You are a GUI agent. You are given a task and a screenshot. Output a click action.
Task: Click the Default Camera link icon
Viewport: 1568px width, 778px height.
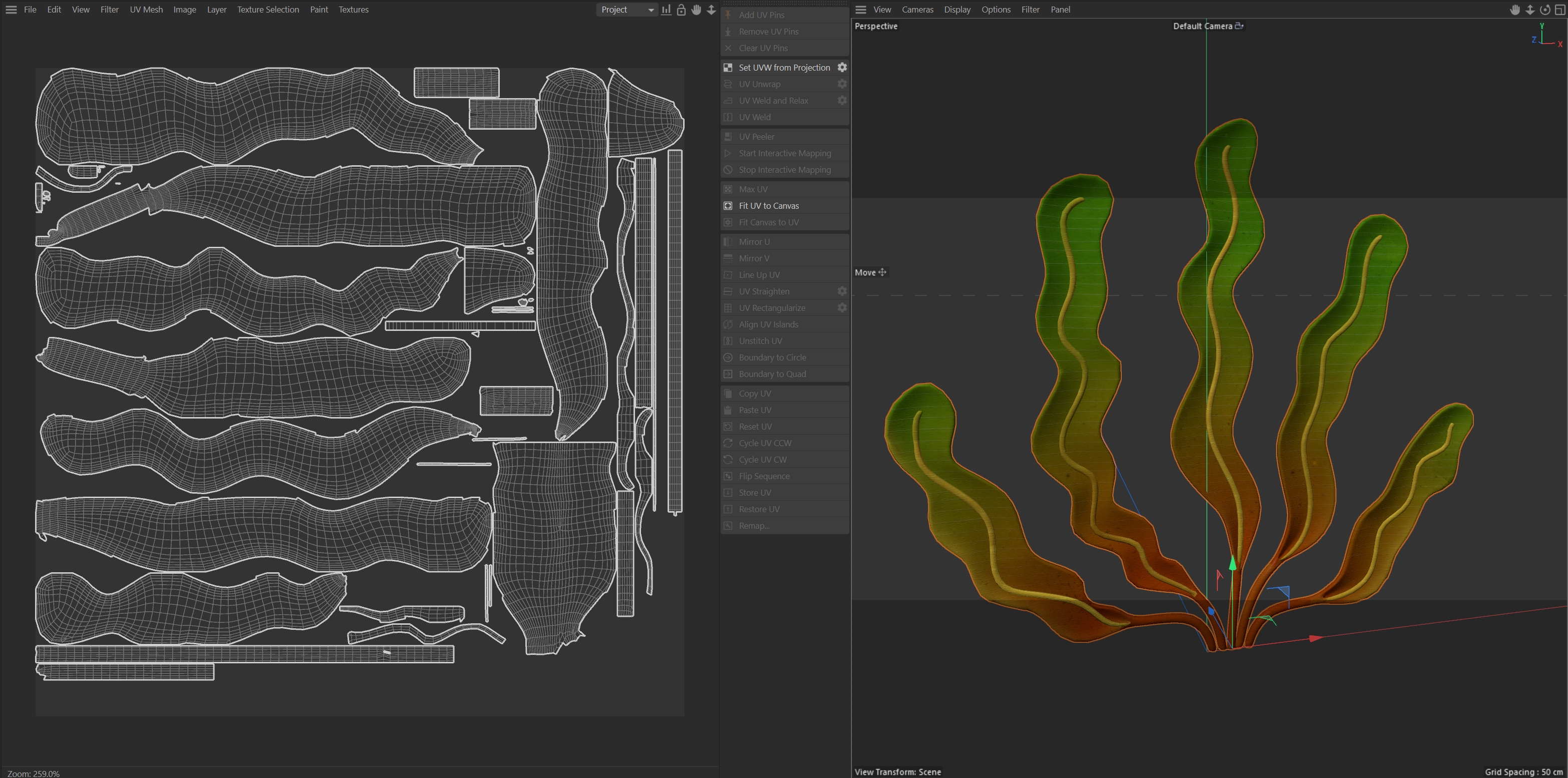tap(1238, 26)
